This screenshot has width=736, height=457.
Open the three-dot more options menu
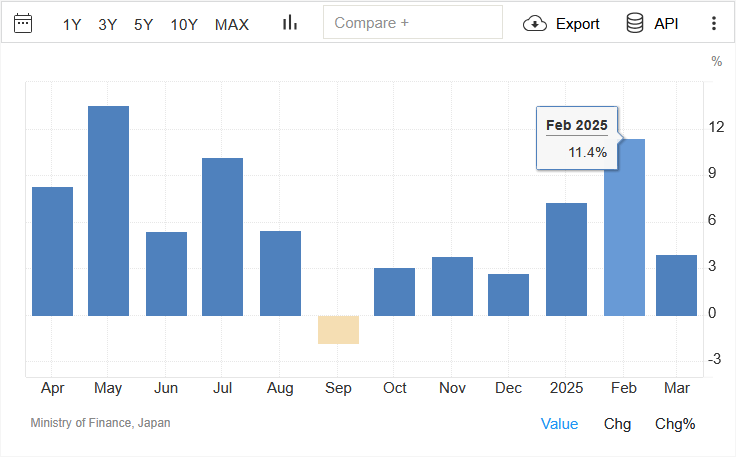click(713, 23)
